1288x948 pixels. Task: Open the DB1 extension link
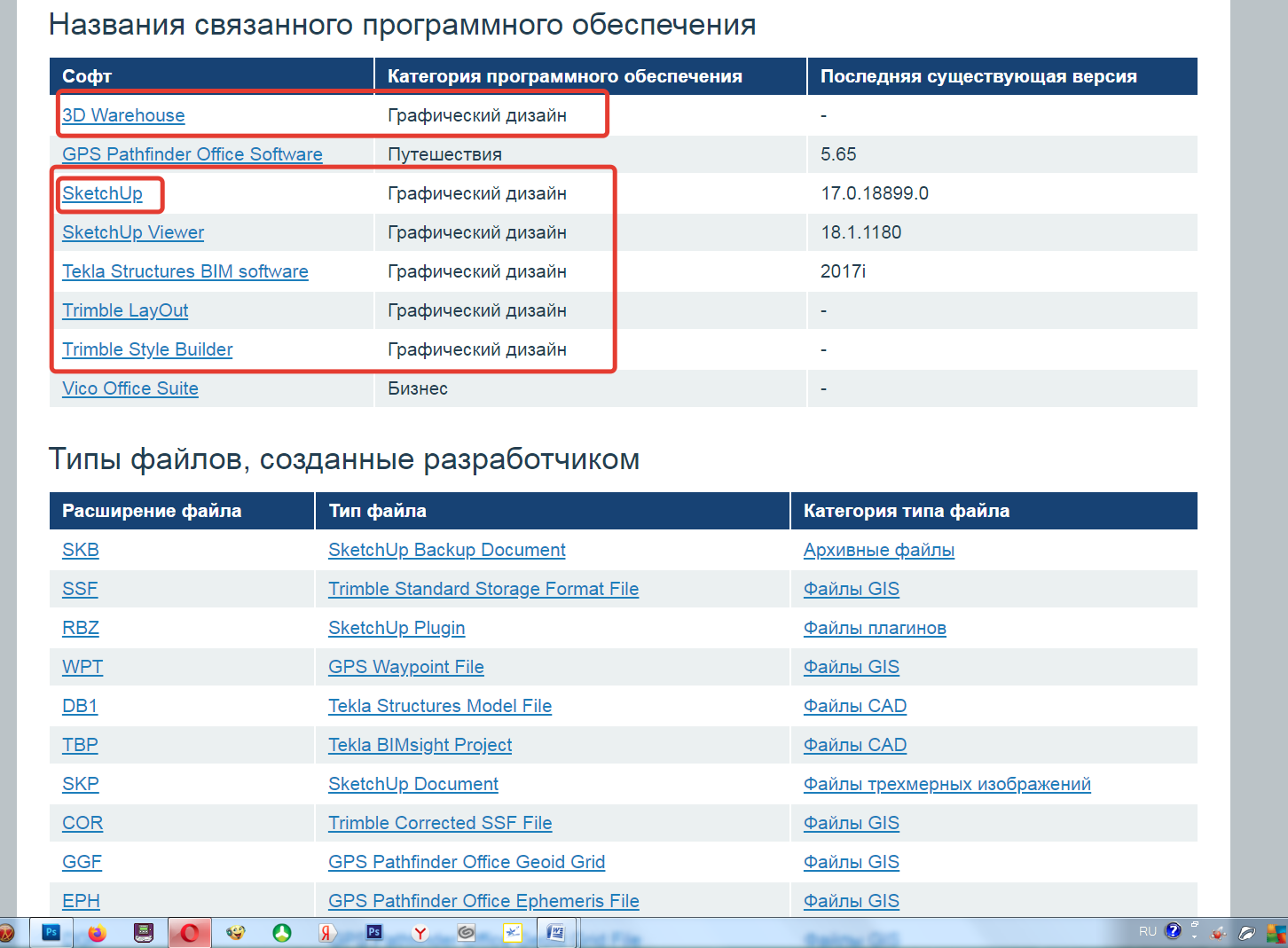(x=80, y=706)
